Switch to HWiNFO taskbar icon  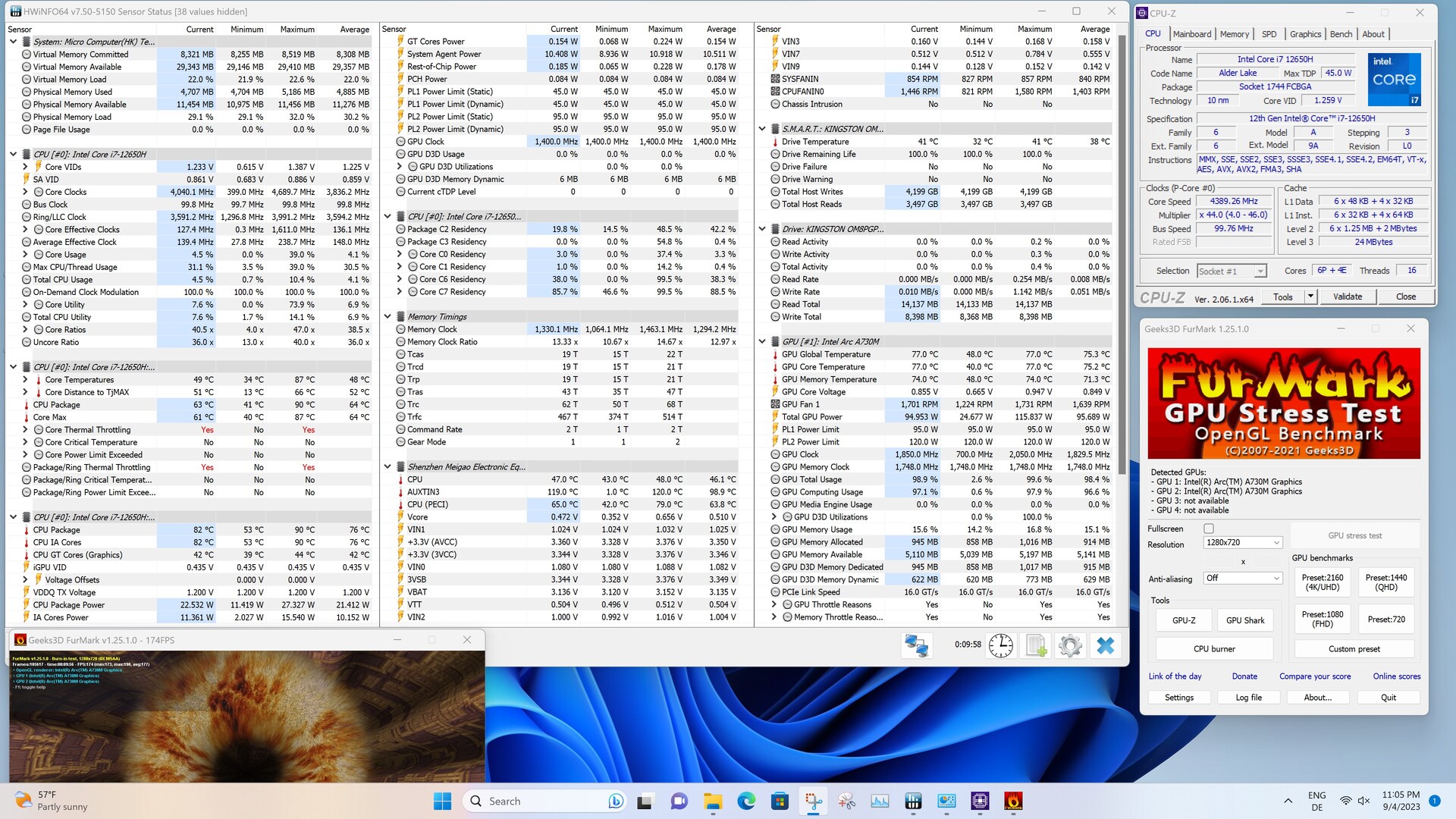(913, 801)
